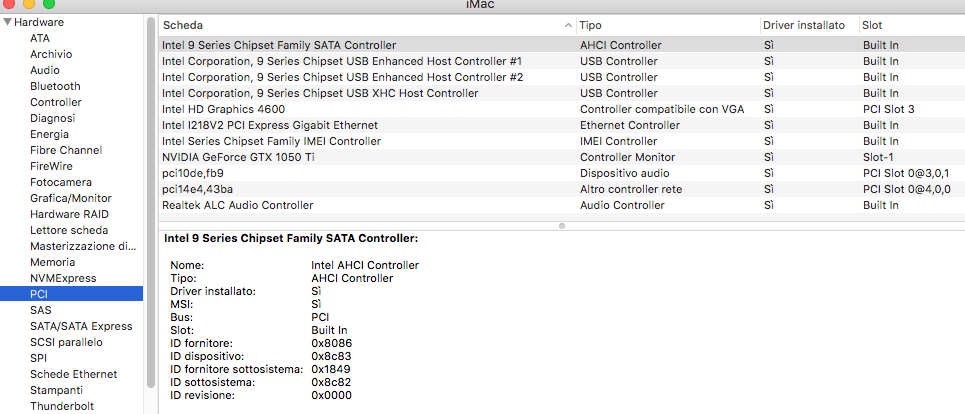
Task: Select the pci10de,fb9 row
Action: [561, 173]
